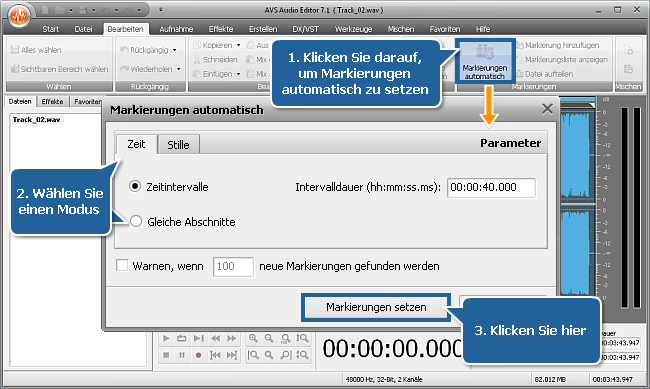Click the upper icon in the Mischen ribbon group
The image size is (650, 389).
(628, 50)
